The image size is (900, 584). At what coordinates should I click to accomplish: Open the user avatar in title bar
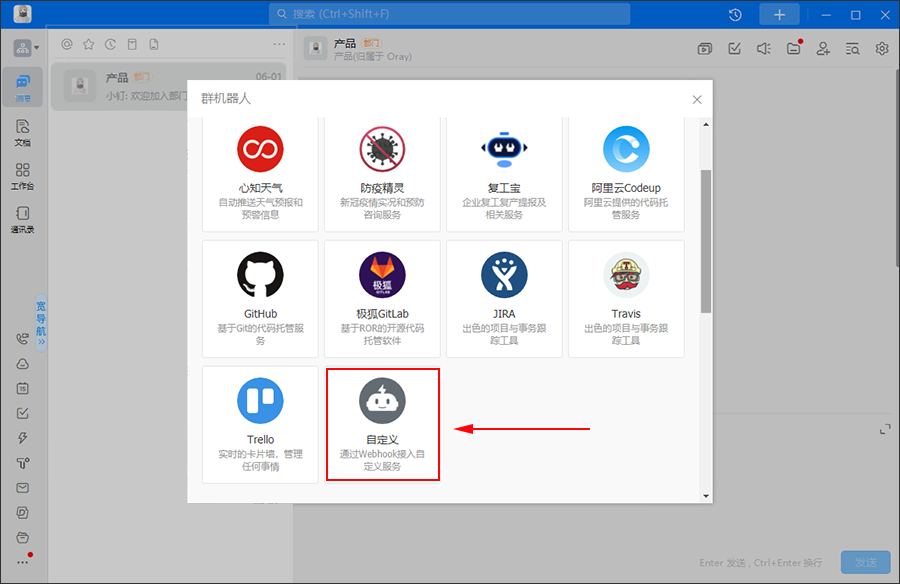22,14
